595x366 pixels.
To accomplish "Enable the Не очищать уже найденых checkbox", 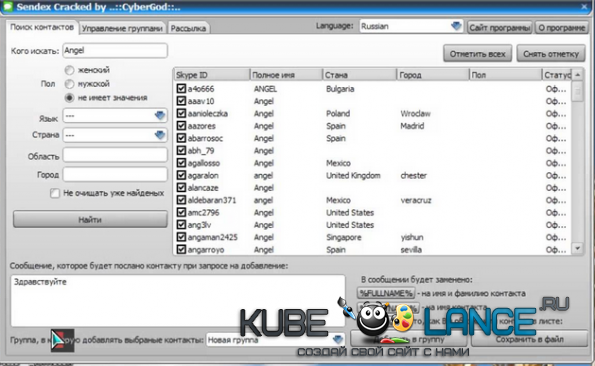I will pos(55,193).
